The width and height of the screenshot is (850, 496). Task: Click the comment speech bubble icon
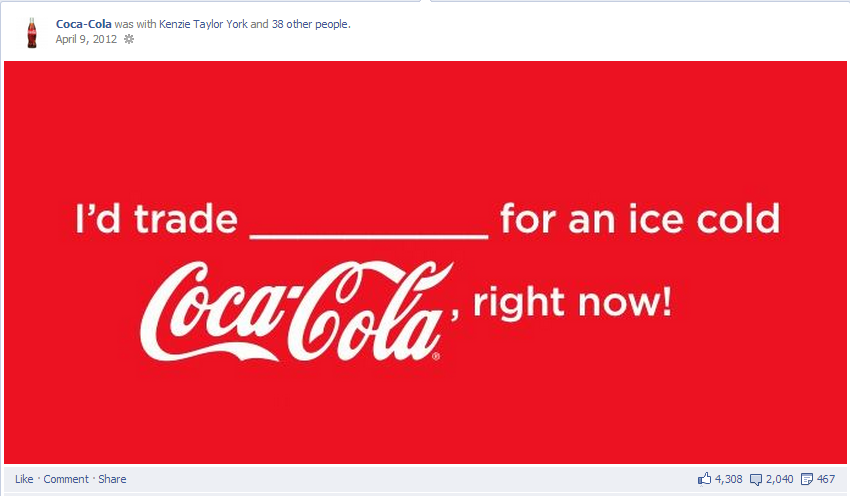756,479
